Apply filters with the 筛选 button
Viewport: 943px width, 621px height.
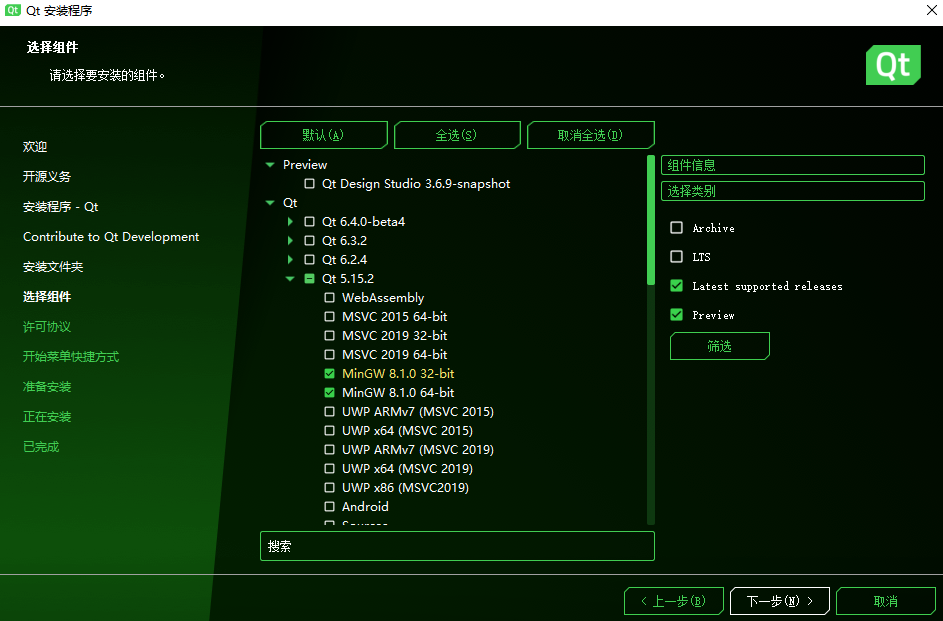pos(719,346)
